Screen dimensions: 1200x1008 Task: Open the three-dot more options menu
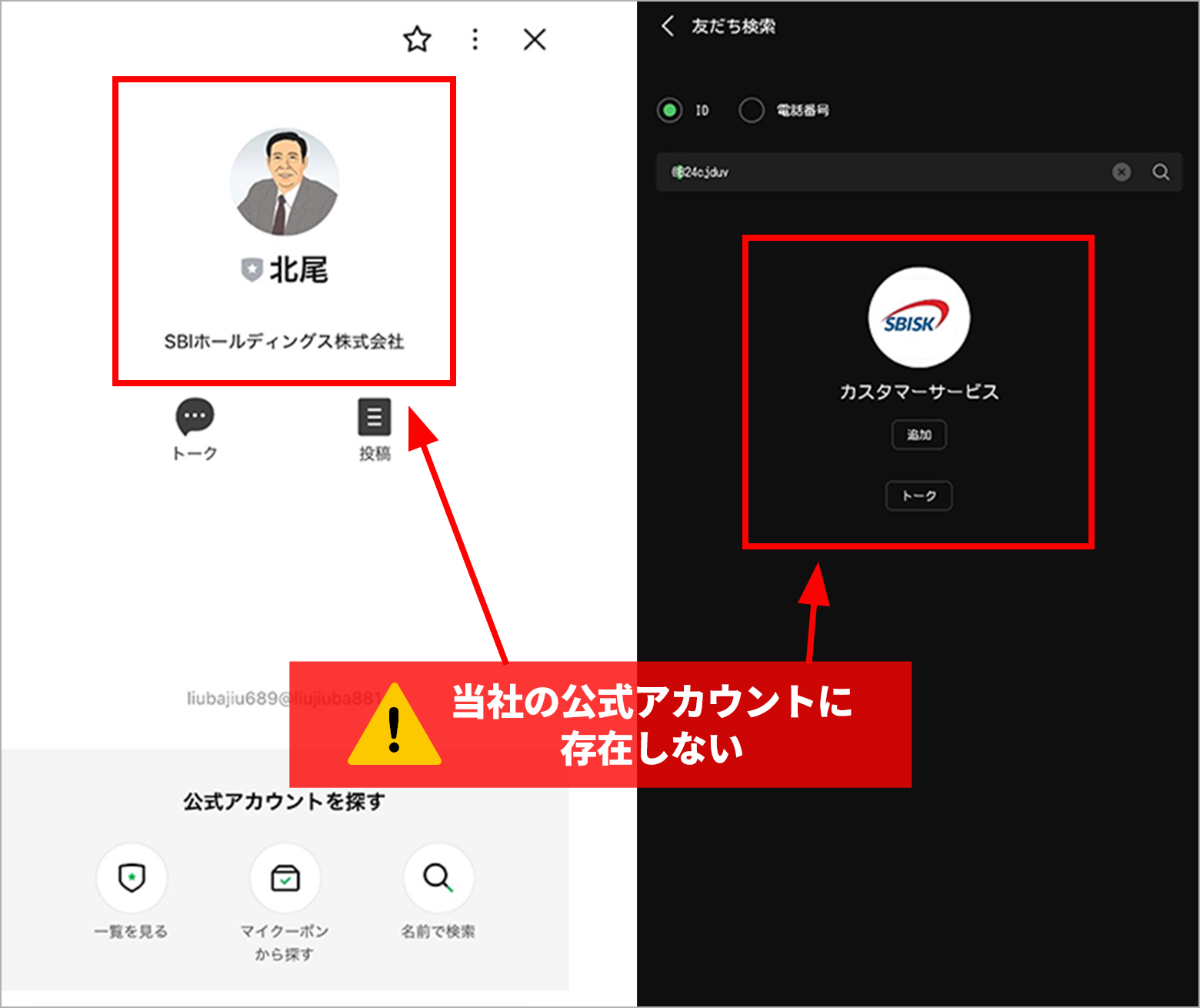[475, 39]
